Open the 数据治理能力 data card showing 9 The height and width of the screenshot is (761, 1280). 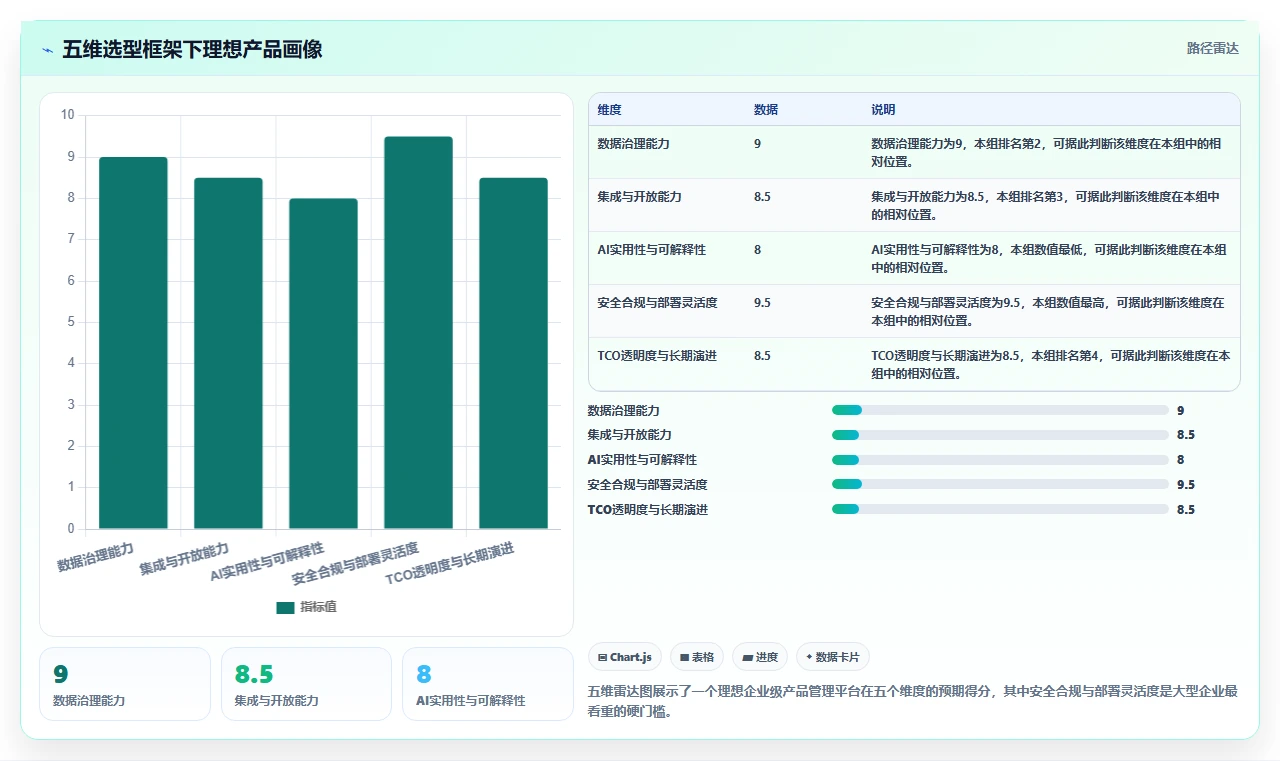coord(125,684)
